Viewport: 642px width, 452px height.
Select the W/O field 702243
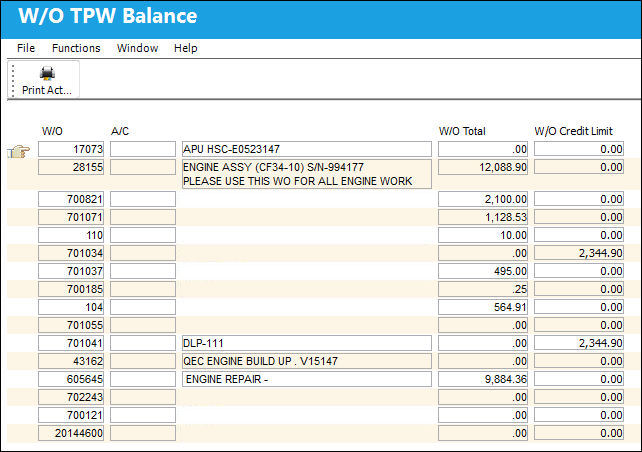pyautogui.click(x=71, y=397)
